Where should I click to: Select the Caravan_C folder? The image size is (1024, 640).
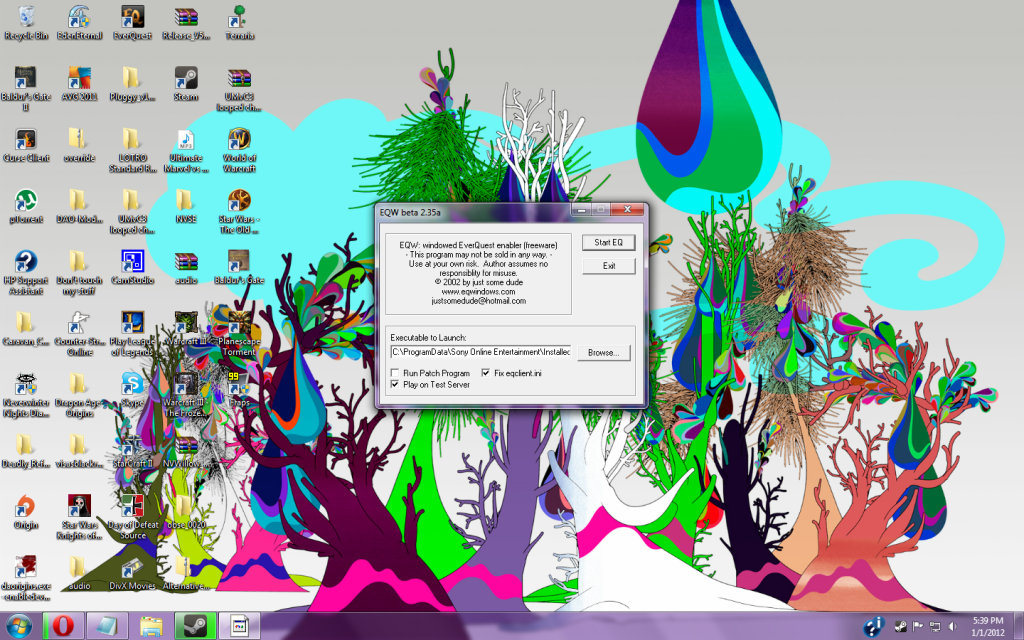(x=26, y=329)
